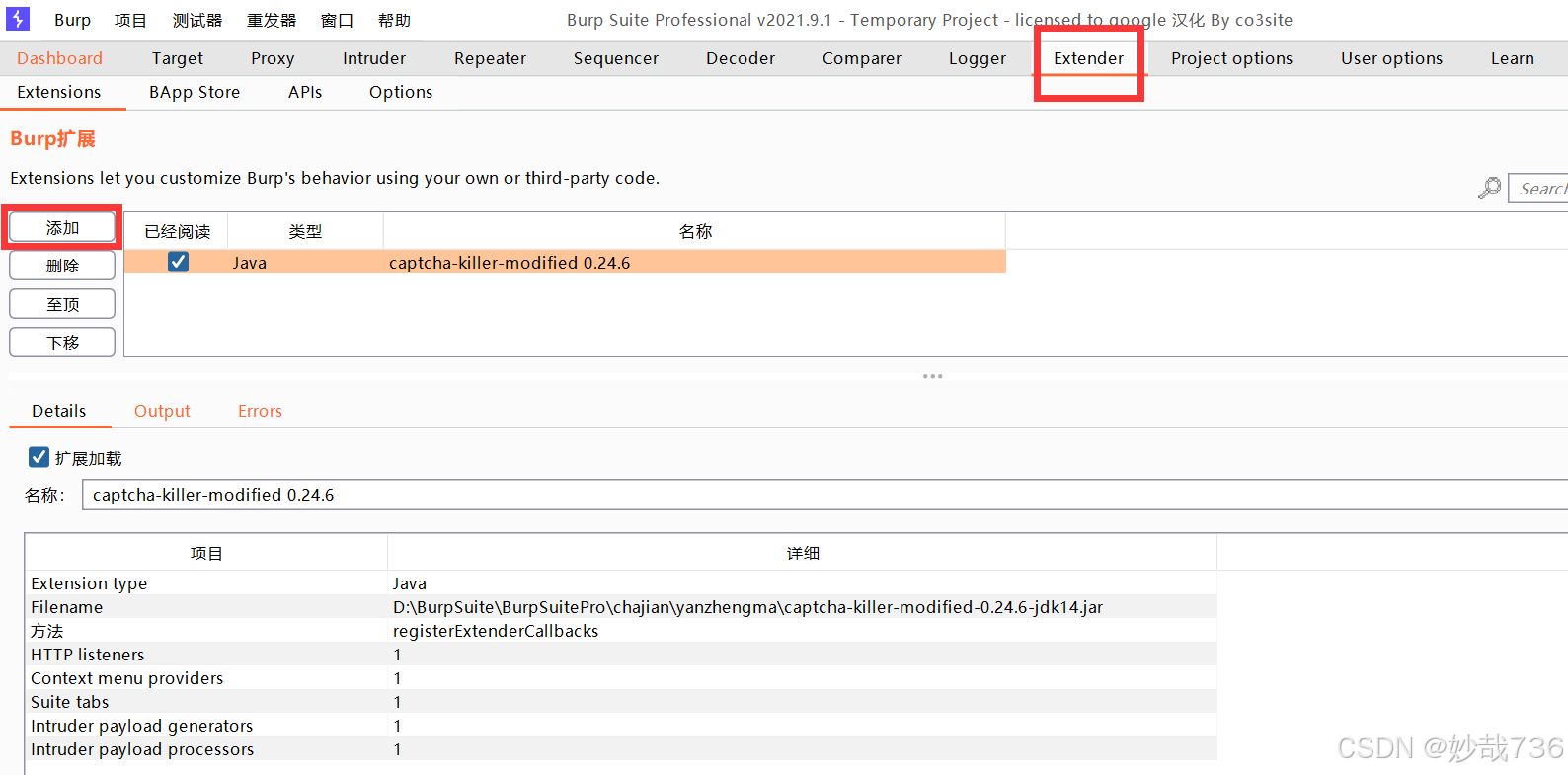Click the Burp Suite lightning logo icon
Viewport: 1568px width, 775px height.
(x=18, y=19)
